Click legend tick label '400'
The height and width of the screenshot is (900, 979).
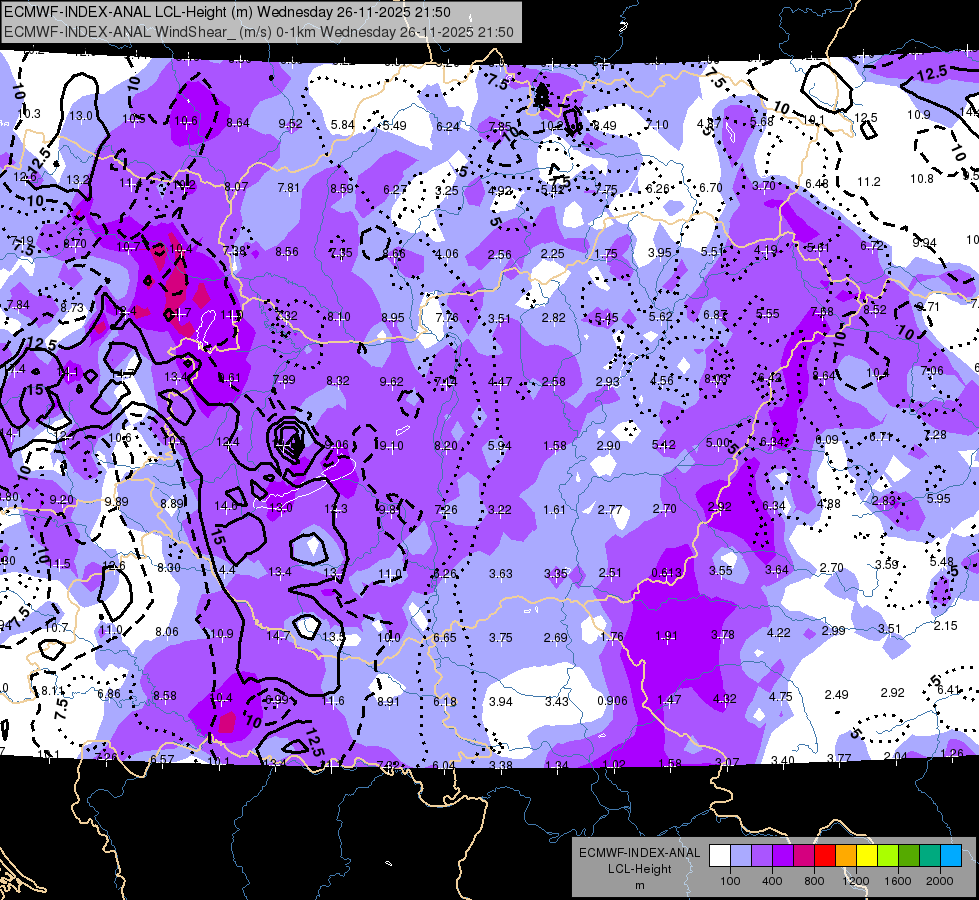click(772, 881)
